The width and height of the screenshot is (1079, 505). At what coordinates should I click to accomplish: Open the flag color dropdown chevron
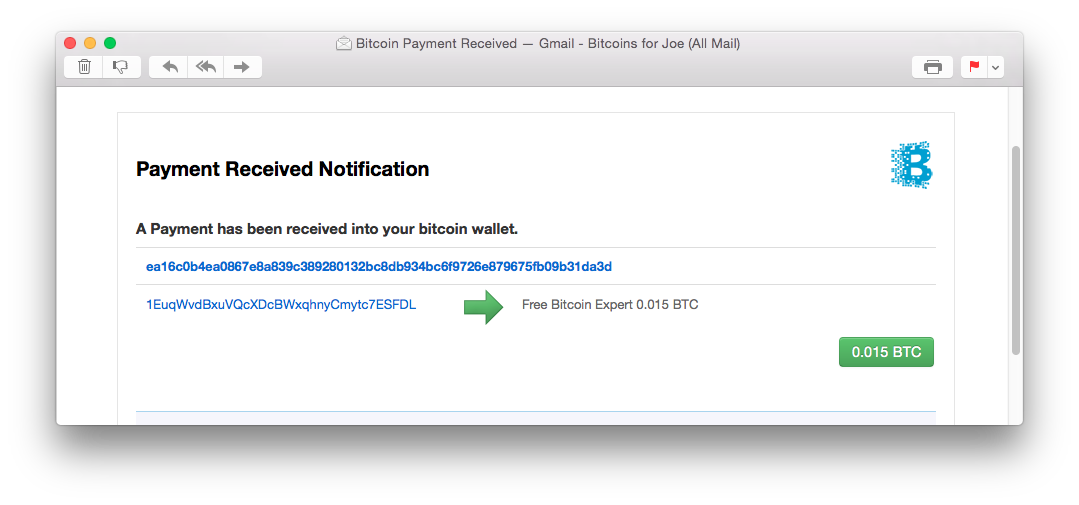pyautogui.click(x=995, y=67)
